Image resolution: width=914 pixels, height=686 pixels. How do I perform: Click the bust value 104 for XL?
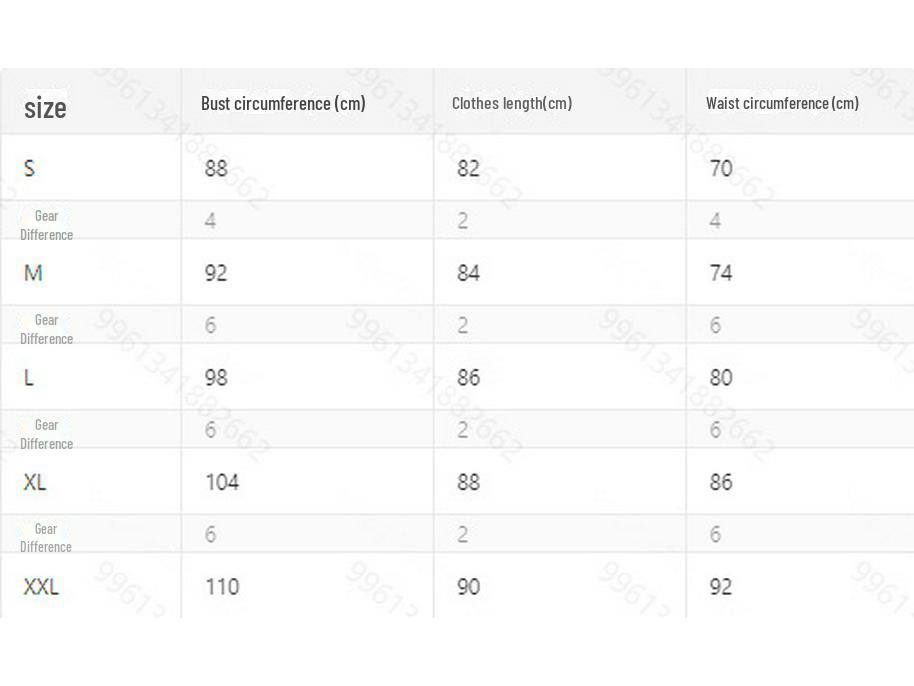tap(222, 482)
